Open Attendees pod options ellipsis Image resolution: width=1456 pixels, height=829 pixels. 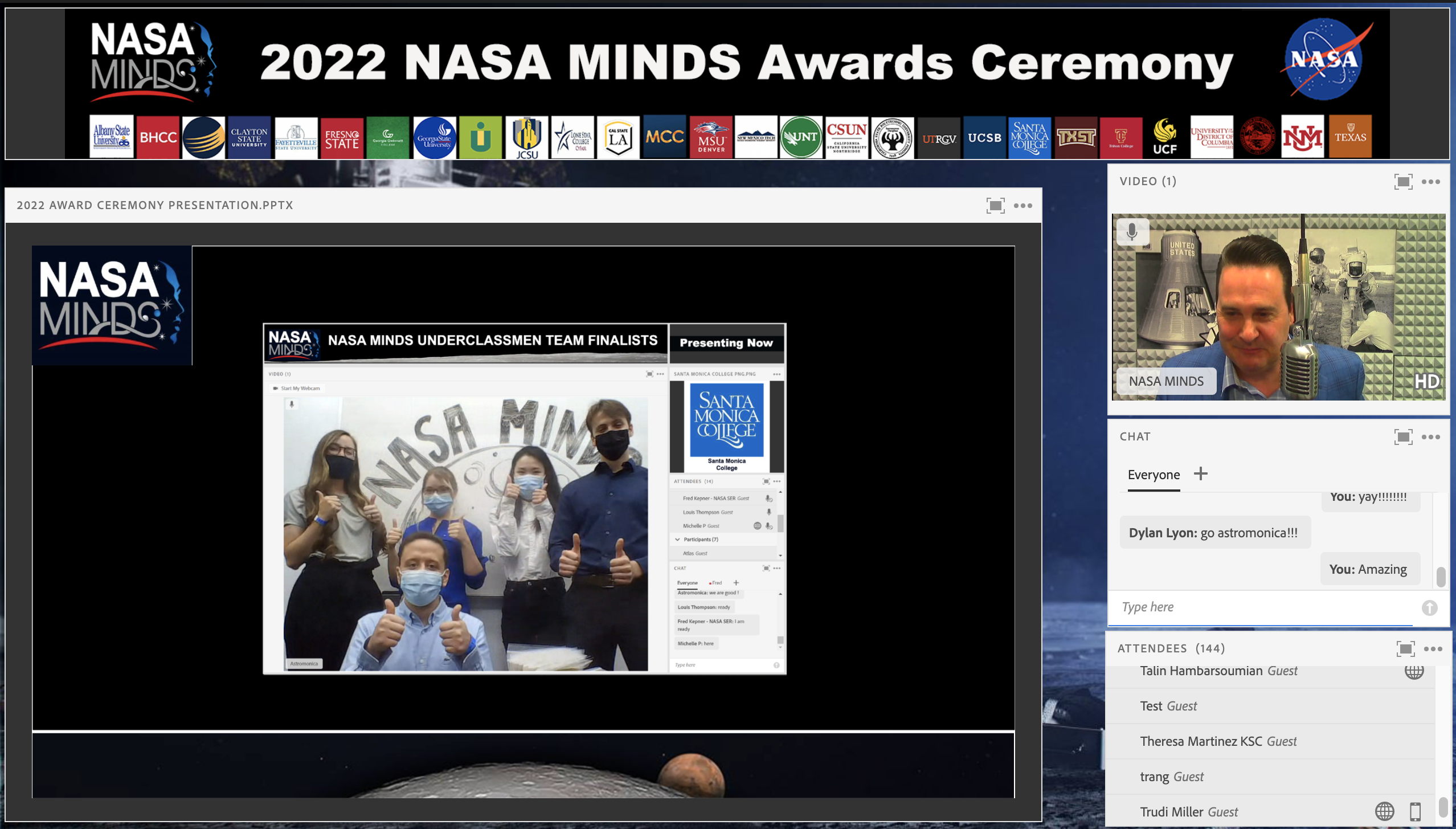(1433, 649)
